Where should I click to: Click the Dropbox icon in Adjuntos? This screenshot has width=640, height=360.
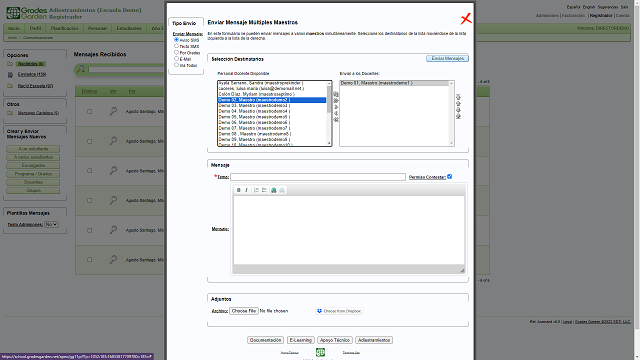click(x=319, y=311)
